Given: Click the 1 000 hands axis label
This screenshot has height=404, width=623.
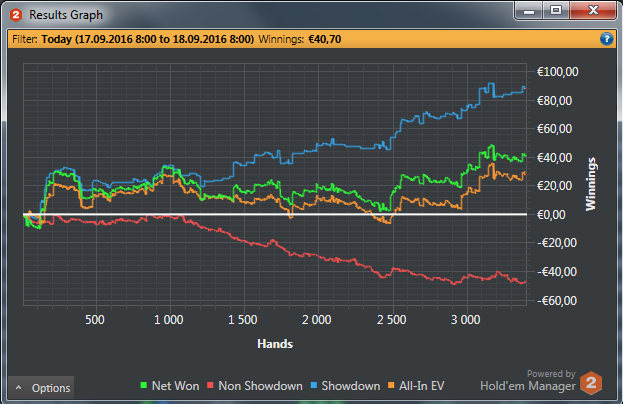Looking at the screenshot, I should point(169,320).
